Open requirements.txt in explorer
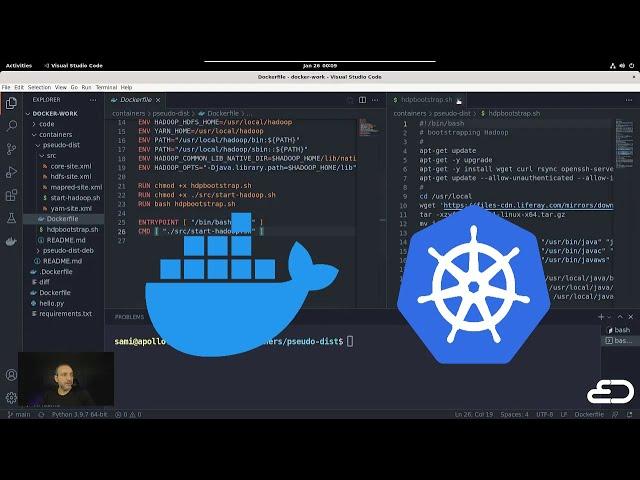 coord(65,314)
